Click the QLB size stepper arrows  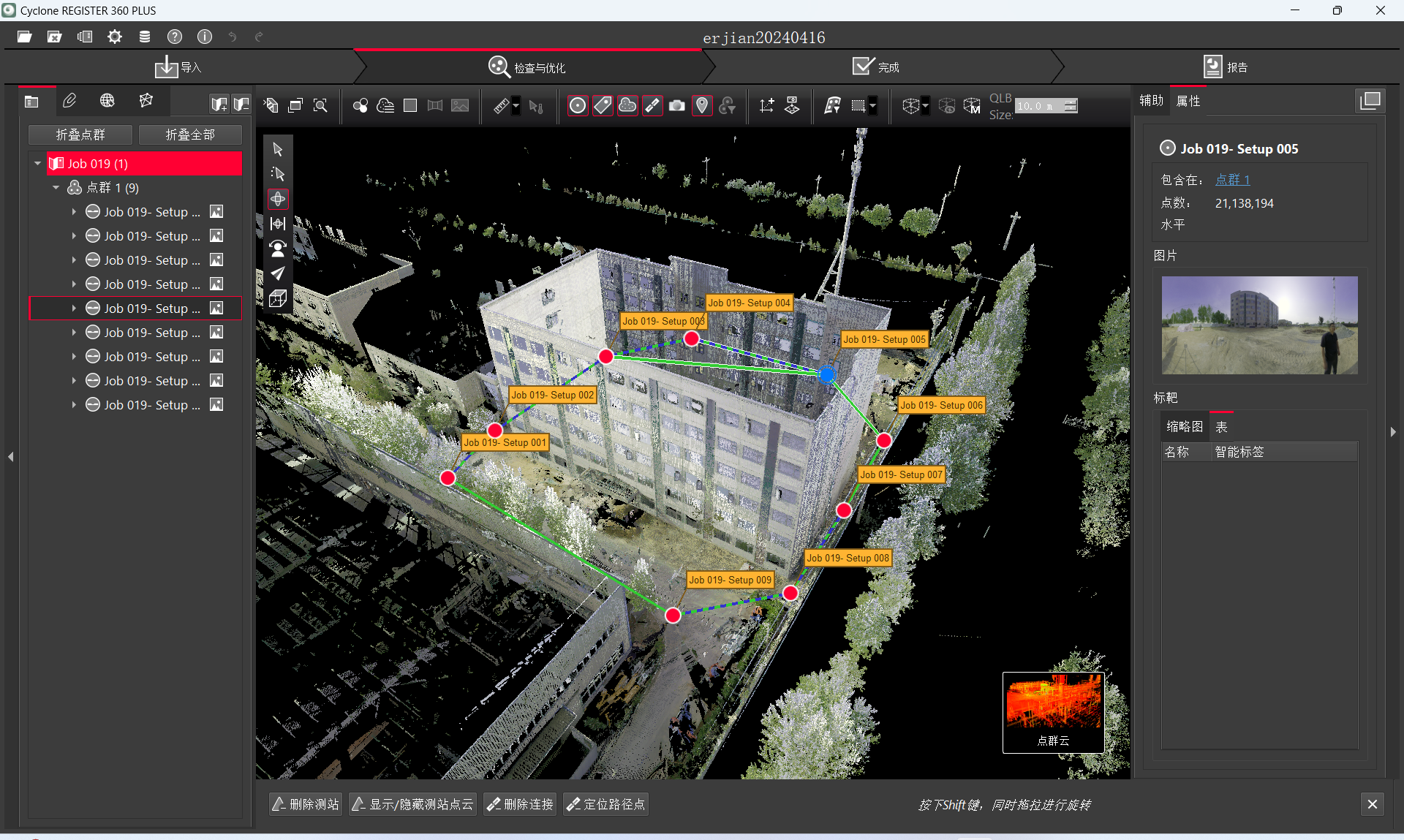(1071, 106)
